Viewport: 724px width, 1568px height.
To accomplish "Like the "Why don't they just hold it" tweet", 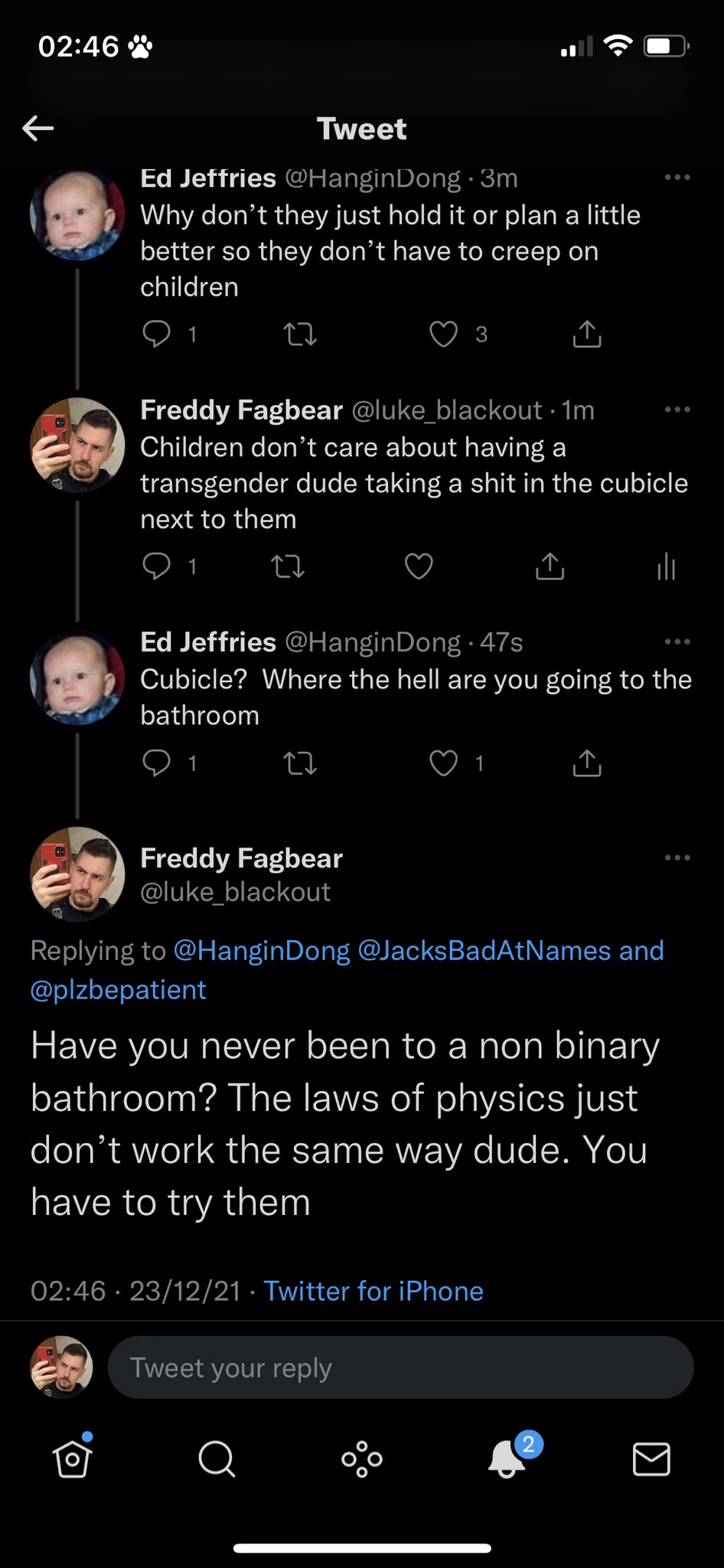I will 444,335.
